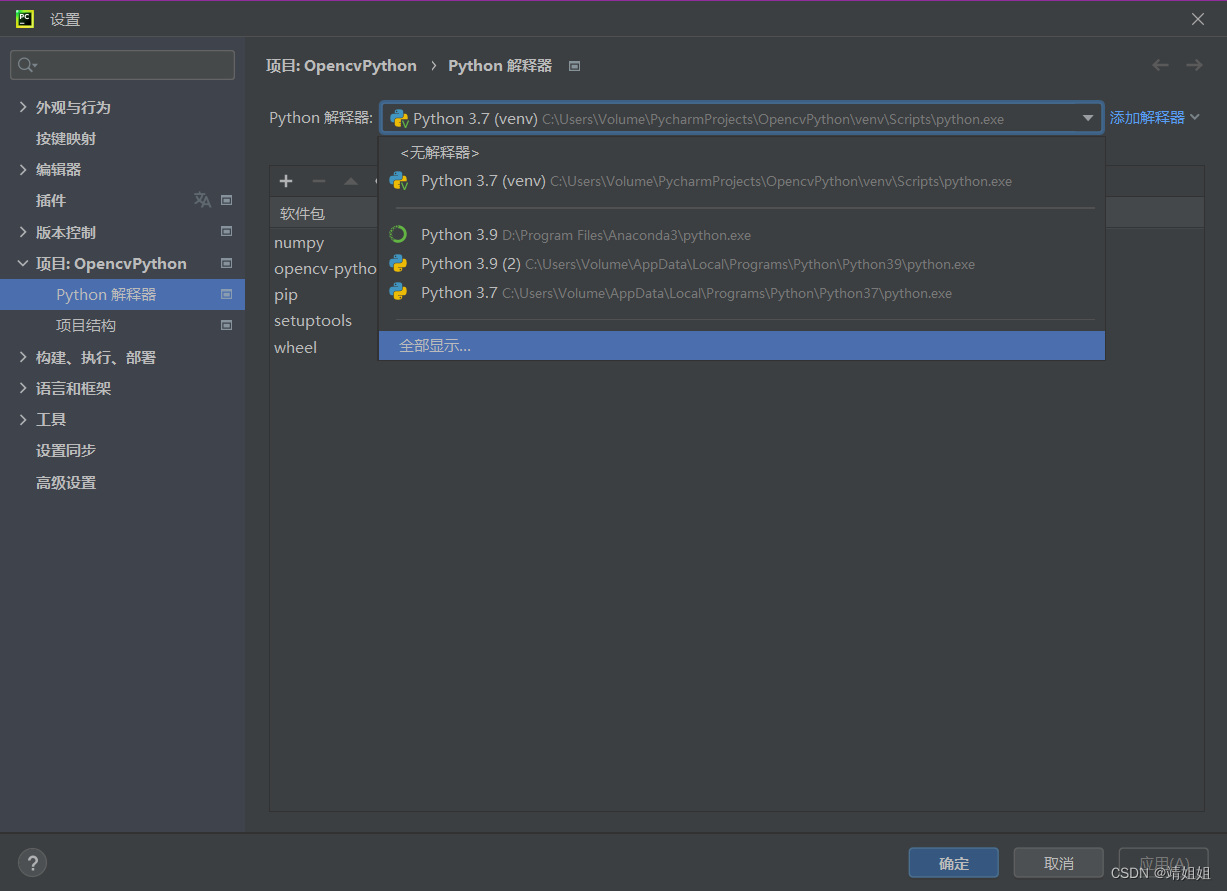Screen dimensions: 1227x891
Task: Click the translation icon next to 插件
Action: pos(202,200)
